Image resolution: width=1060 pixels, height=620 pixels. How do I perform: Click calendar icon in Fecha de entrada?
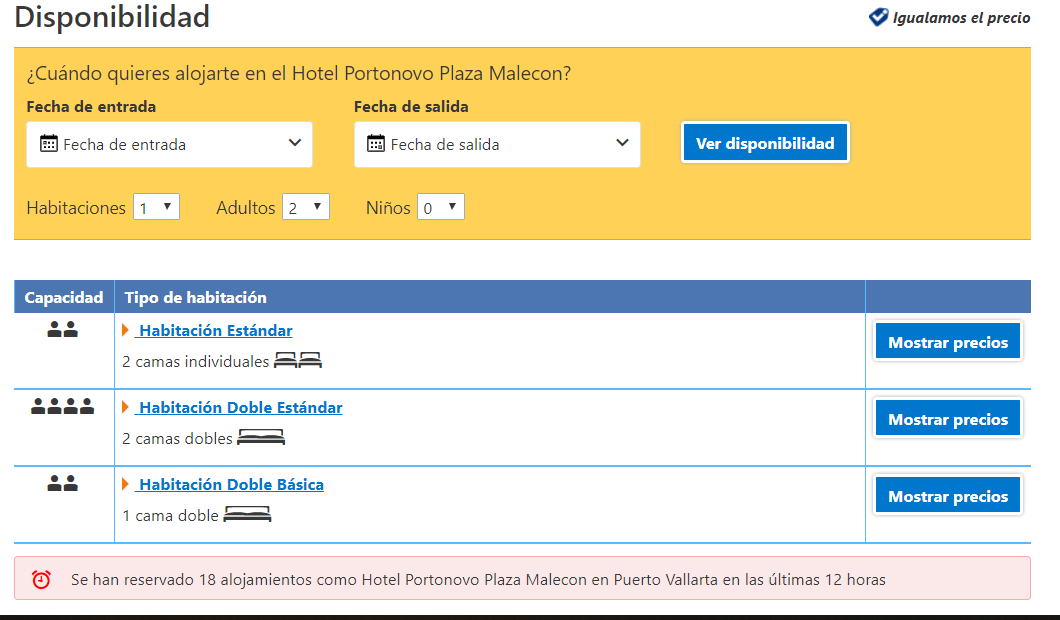tap(48, 144)
